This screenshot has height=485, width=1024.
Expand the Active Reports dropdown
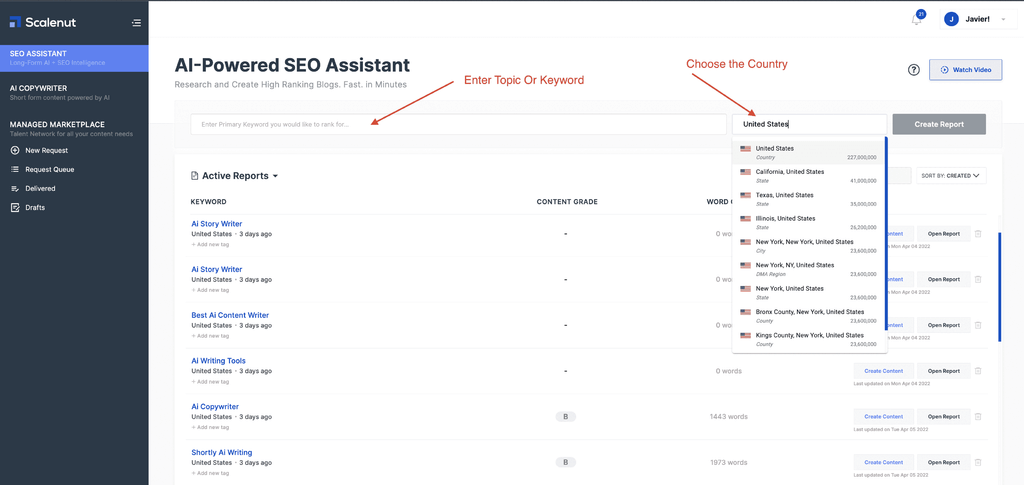pyautogui.click(x=276, y=176)
